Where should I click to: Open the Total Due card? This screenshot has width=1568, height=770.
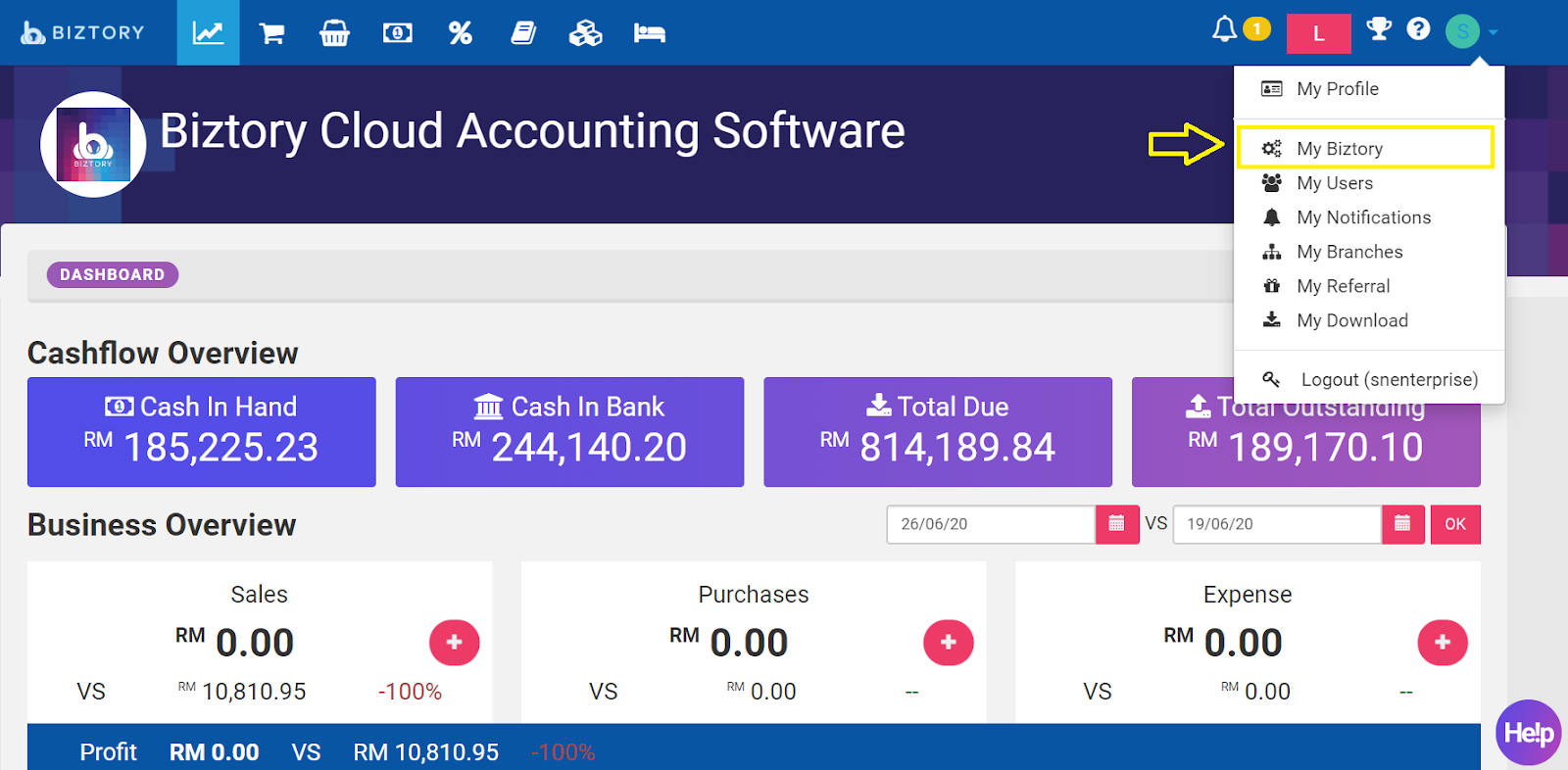(x=938, y=432)
